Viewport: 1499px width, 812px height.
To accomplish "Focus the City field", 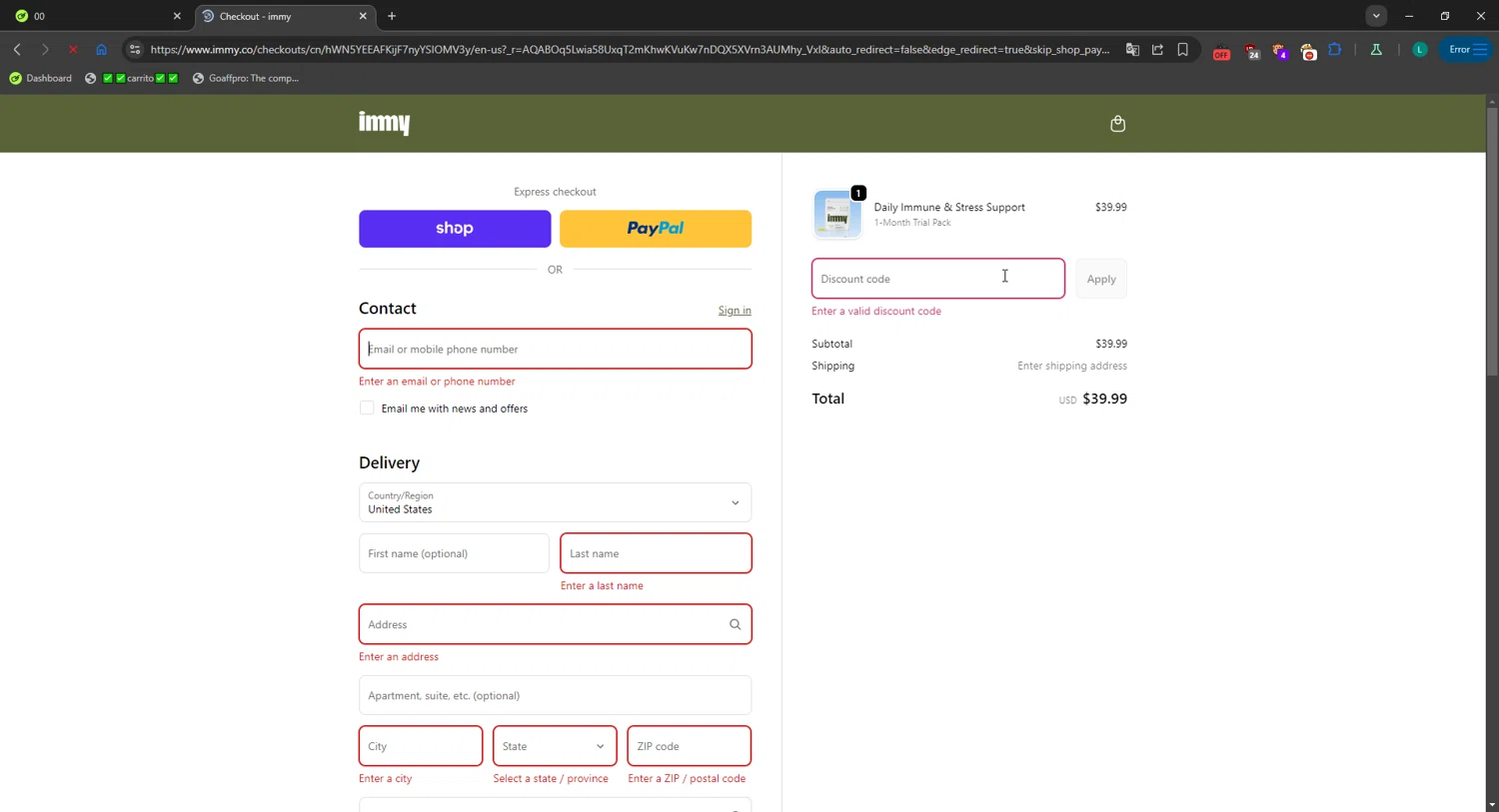I will click(421, 746).
